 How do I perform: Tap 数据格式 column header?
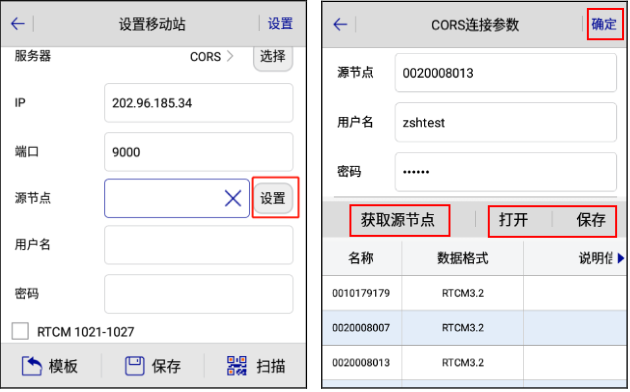coord(462,258)
